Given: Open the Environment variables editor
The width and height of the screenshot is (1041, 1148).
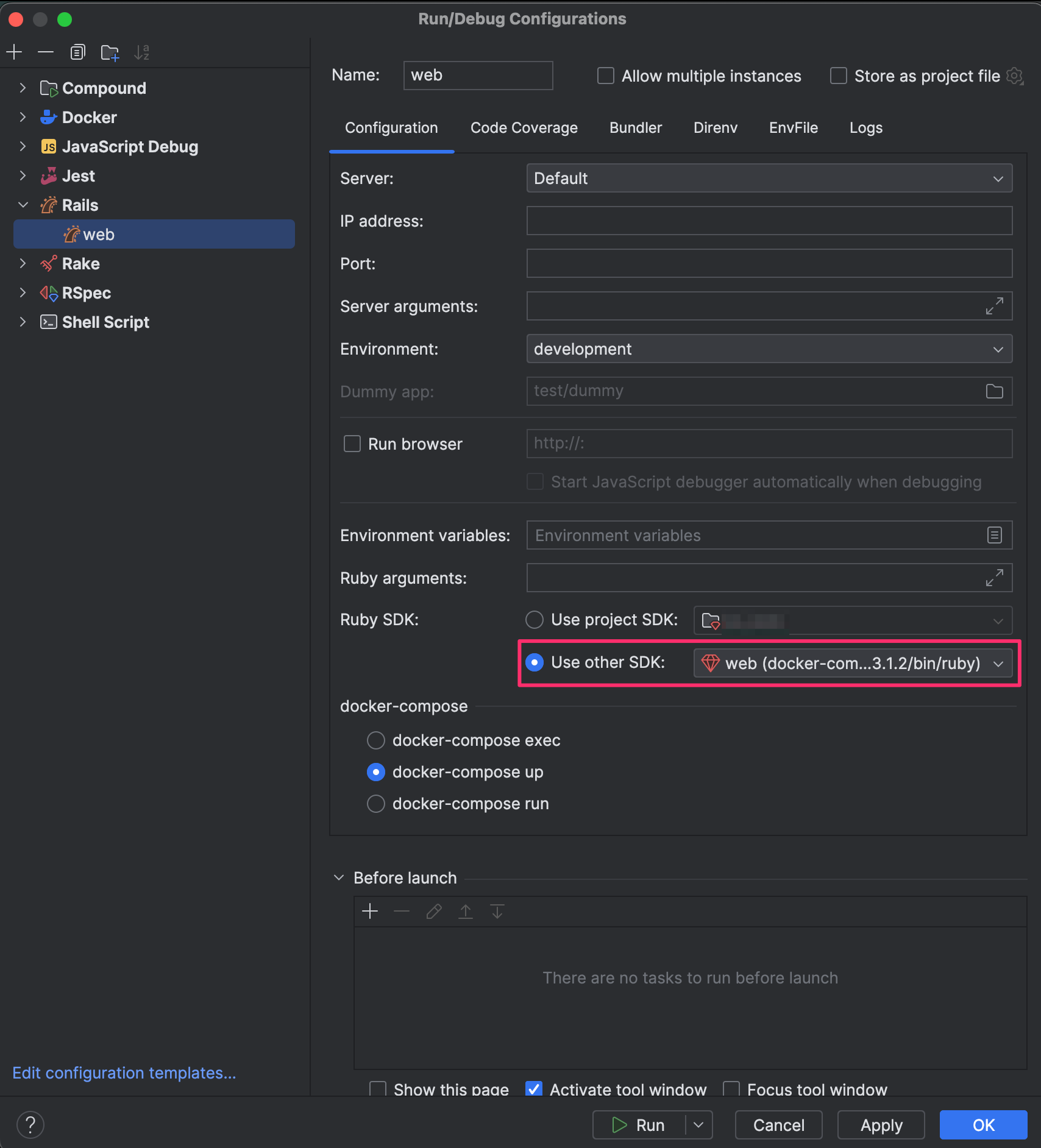Looking at the screenshot, I should coord(994,535).
